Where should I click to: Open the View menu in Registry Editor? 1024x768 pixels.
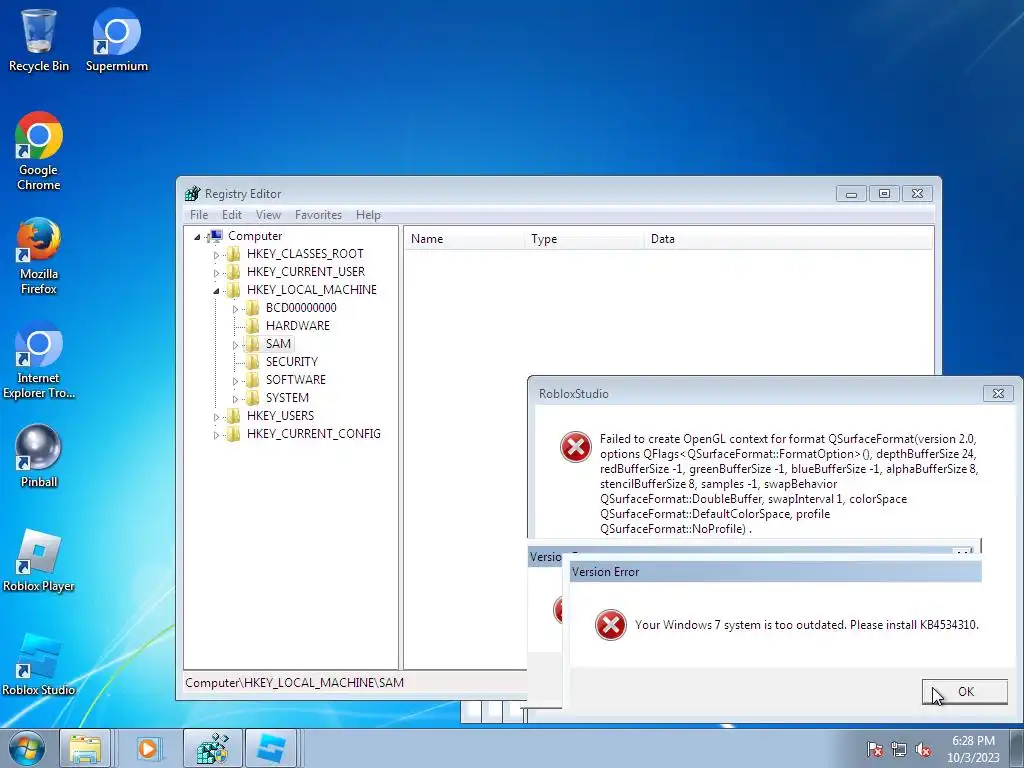[268, 215]
